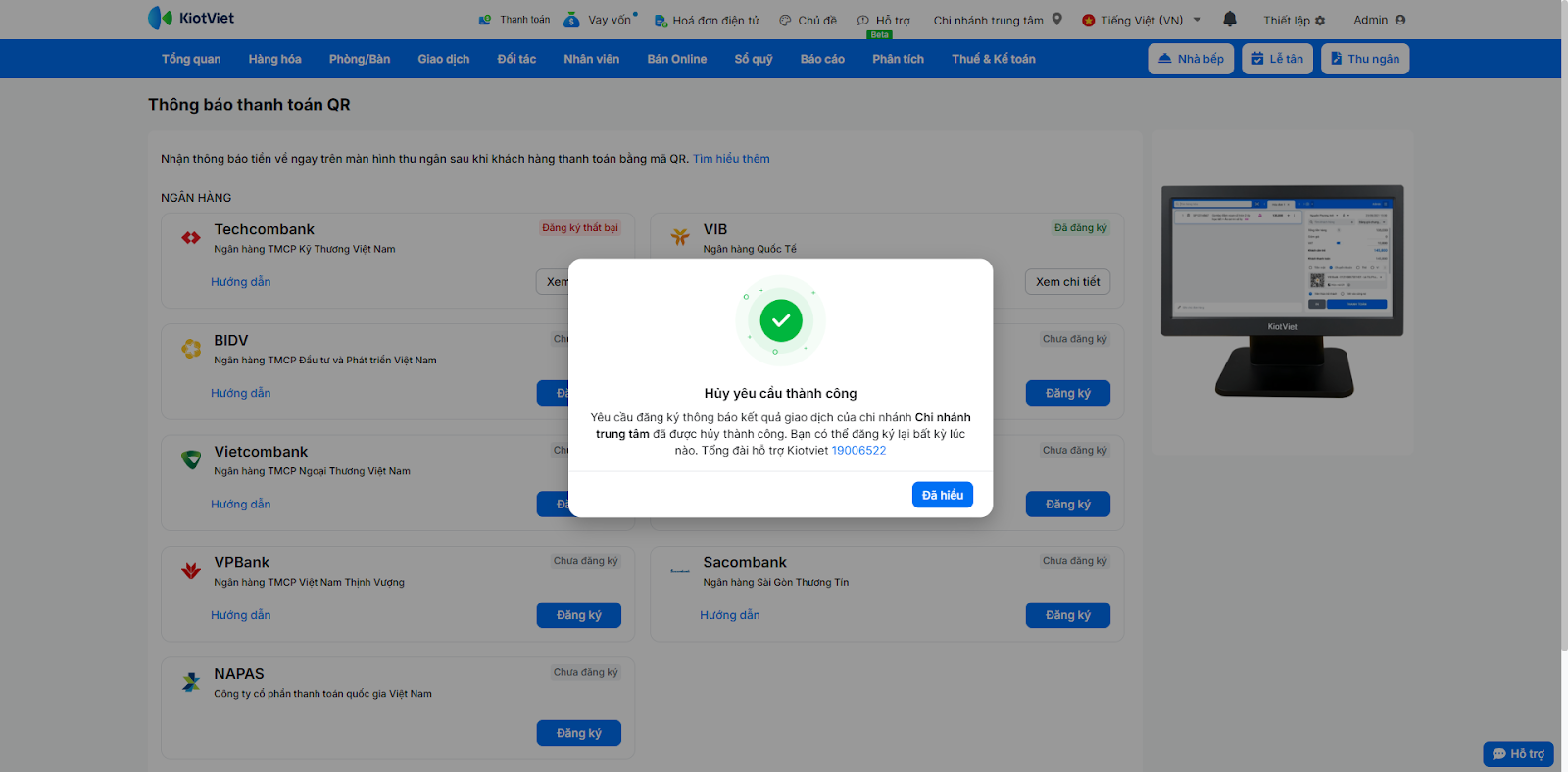Screen dimensions: 1568x772
Task: Click the NAPAS logo icon
Action: coord(191,682)
